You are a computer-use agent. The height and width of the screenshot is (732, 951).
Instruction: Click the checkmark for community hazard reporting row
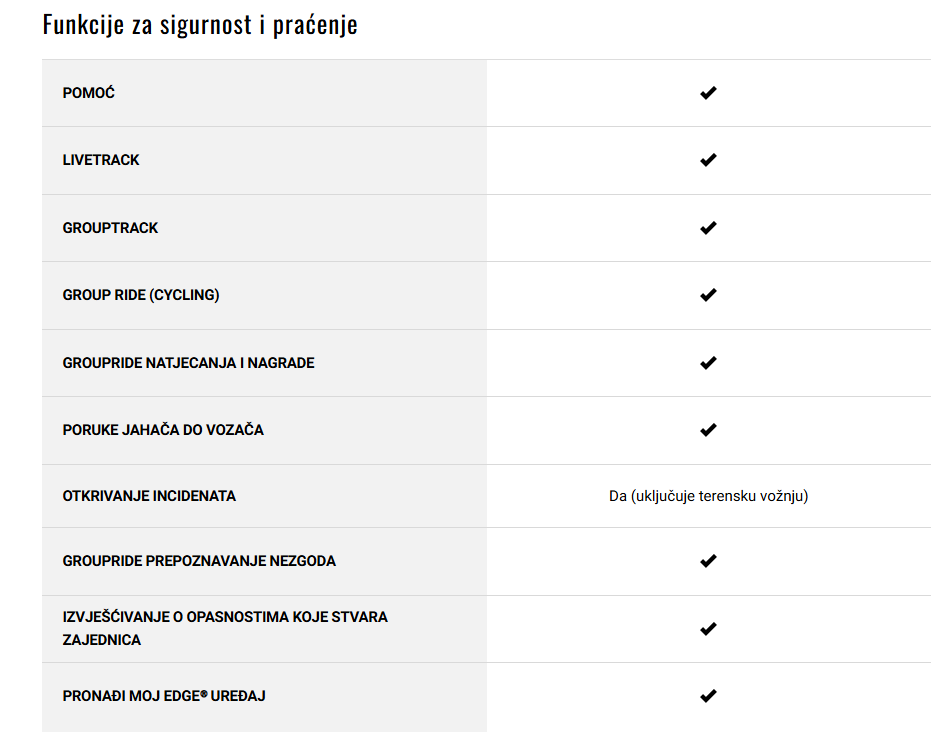708,629
